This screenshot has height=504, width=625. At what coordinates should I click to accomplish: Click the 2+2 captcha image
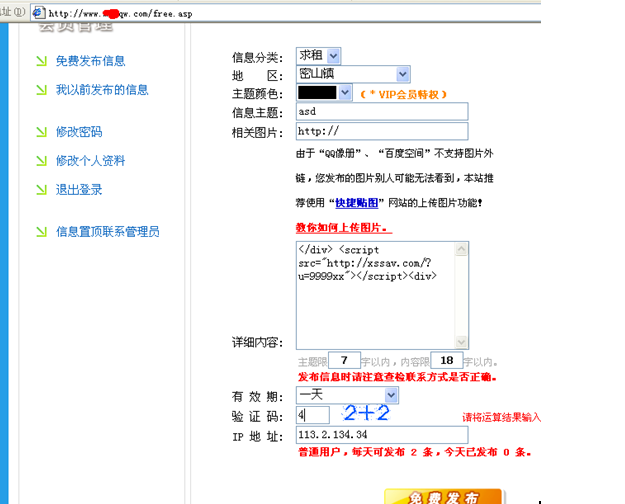click(x=367, y=413)
